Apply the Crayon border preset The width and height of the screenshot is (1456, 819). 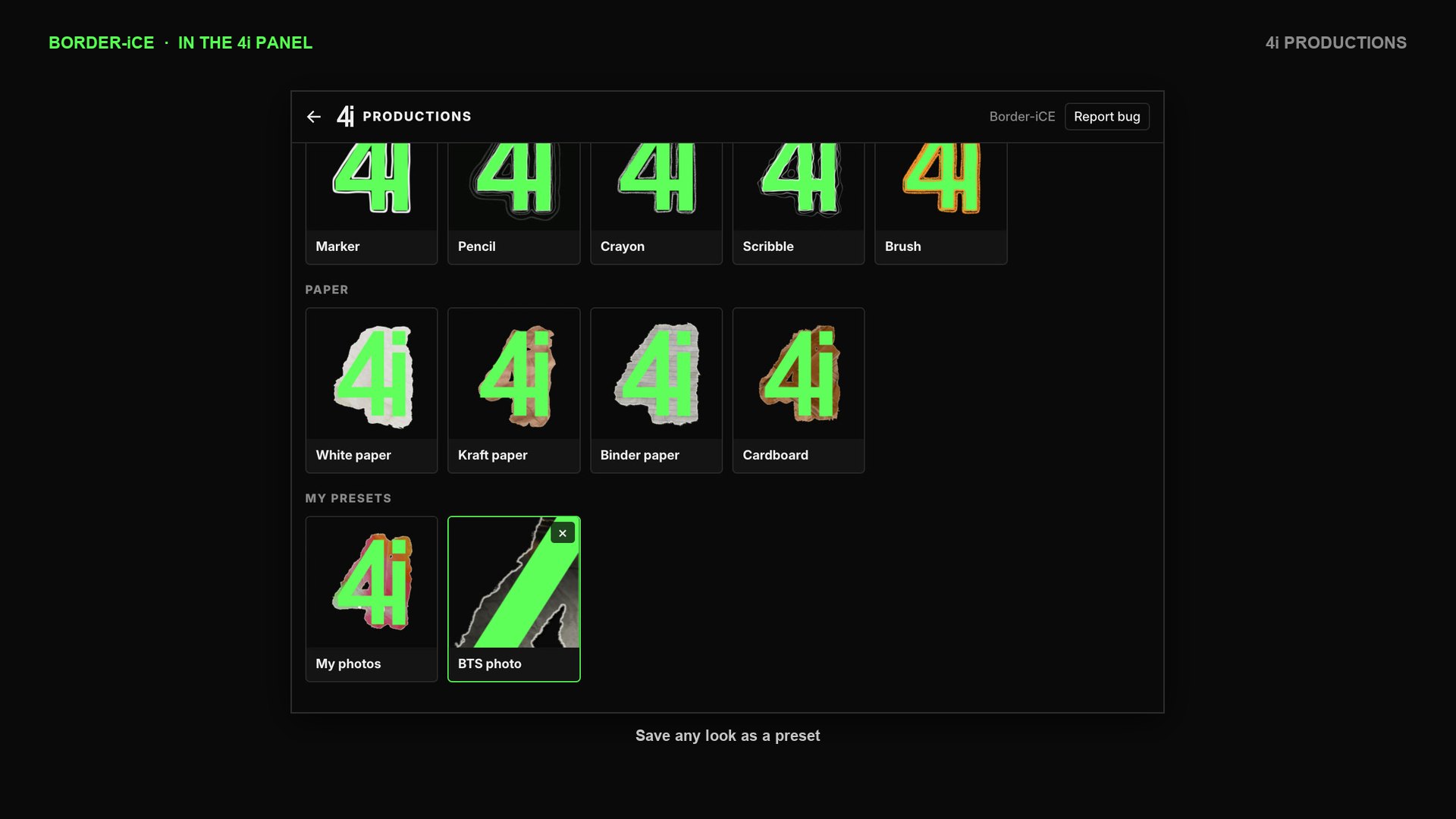tap(656, 203)
